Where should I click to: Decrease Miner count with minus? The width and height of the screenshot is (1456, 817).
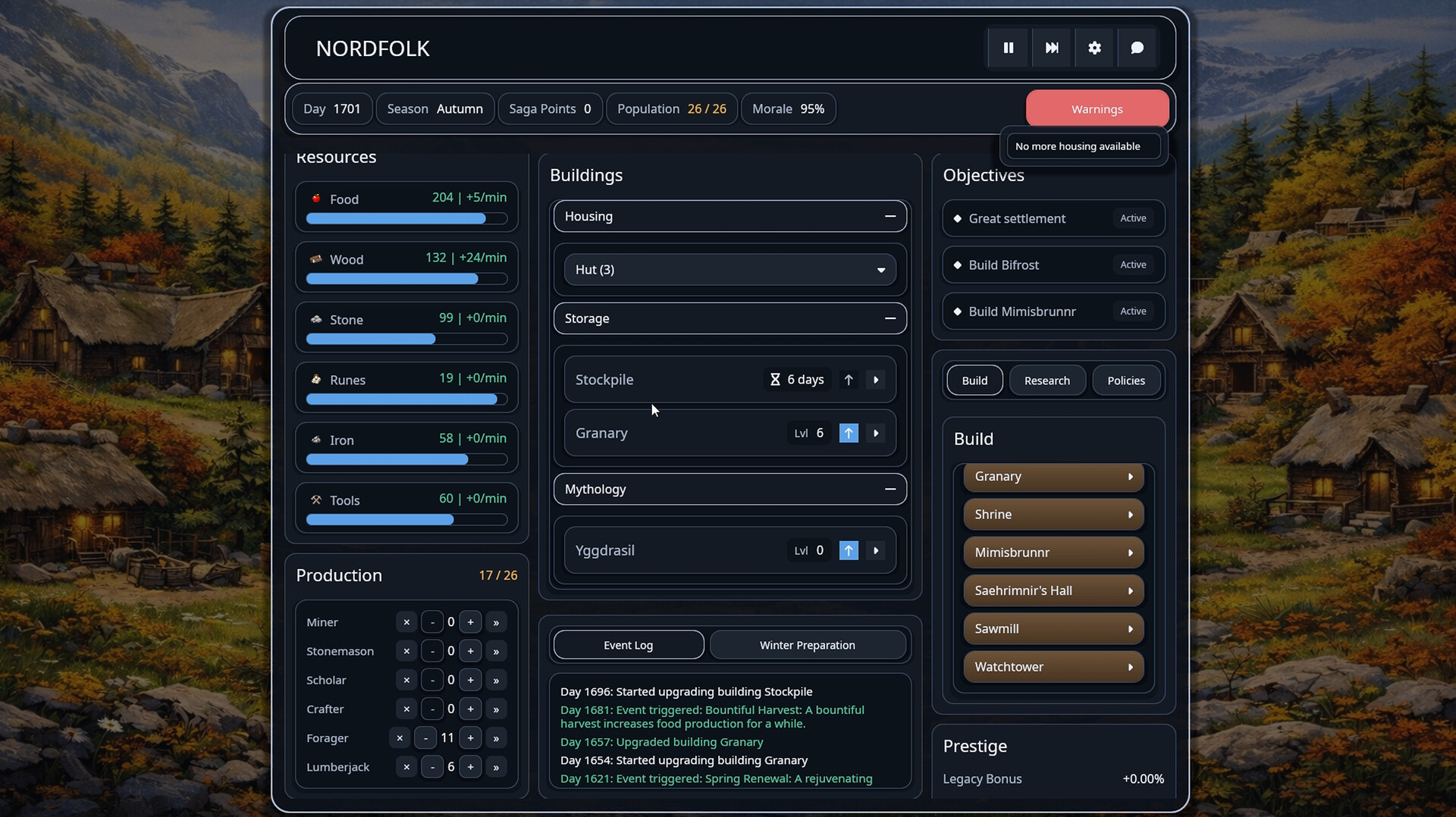(x=432, y=622)
